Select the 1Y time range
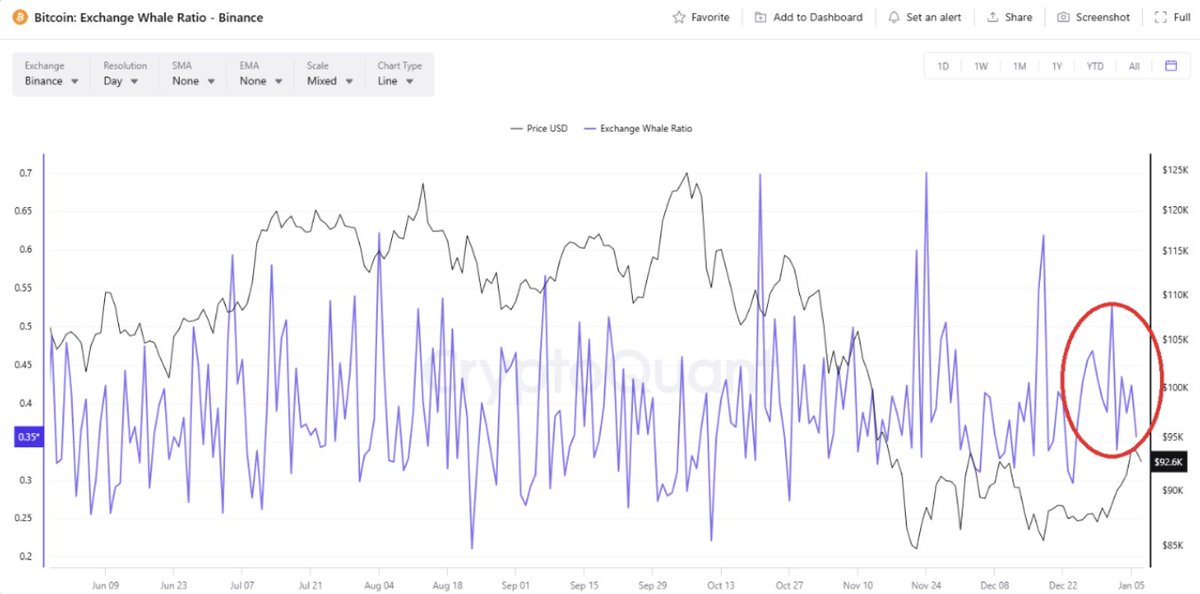The width and height of the screenshot is (1200, 594). coord(1057,66)
